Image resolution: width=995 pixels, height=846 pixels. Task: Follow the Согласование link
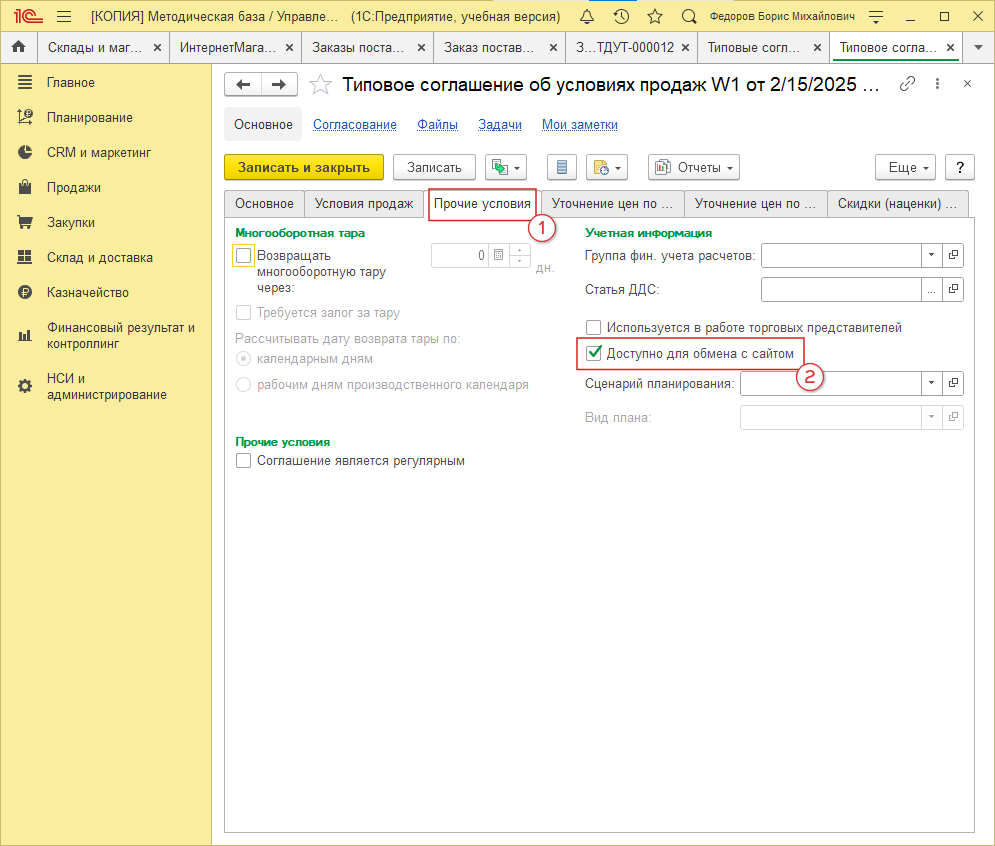click(x=355, y=125)
